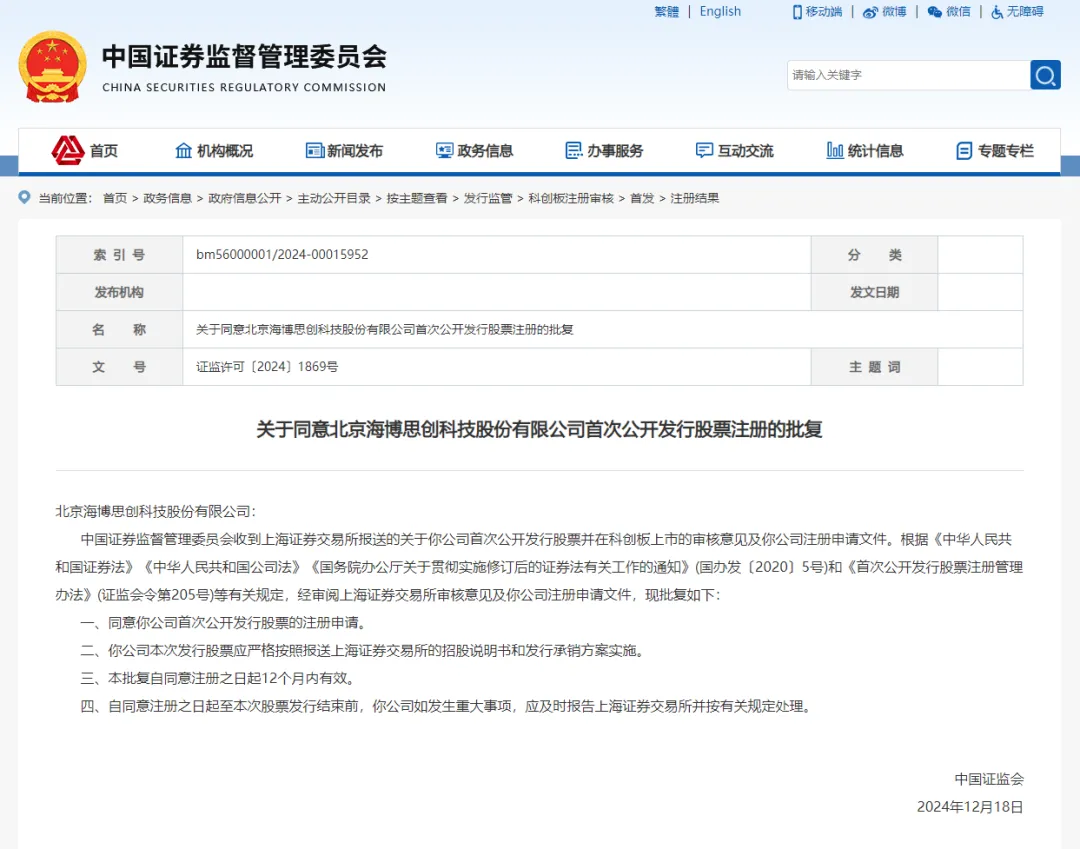Select 互动交流 in the navigation bar
The height and width of the screenshot is (849, 1080).
click(x=734, y=151)
